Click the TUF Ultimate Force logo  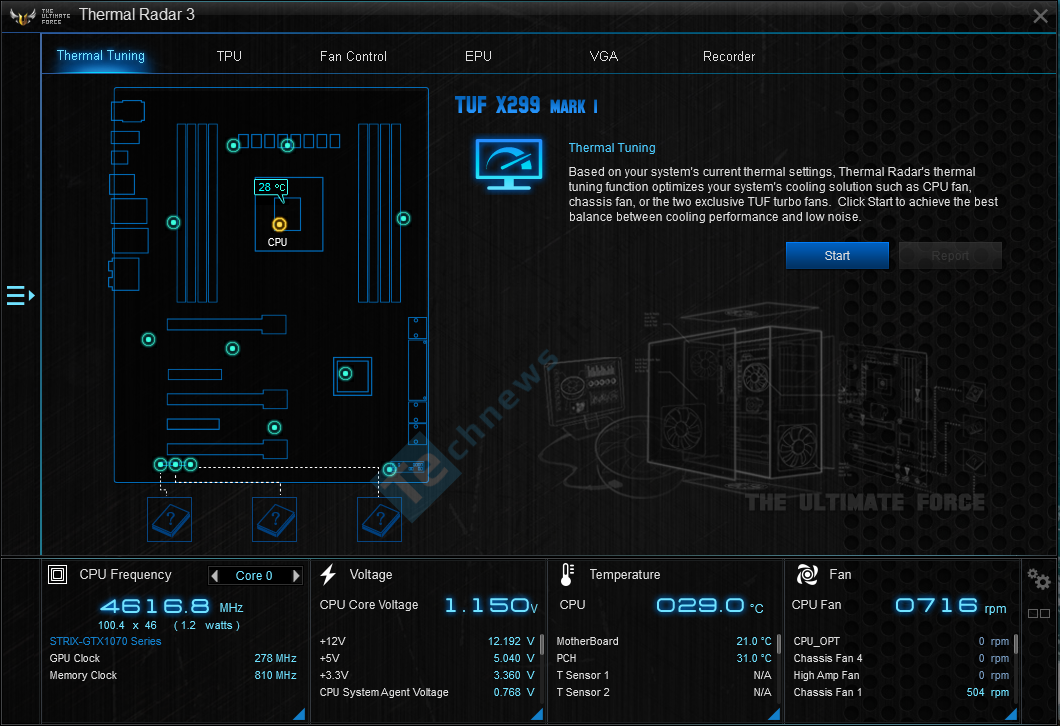tap(39, 16)
